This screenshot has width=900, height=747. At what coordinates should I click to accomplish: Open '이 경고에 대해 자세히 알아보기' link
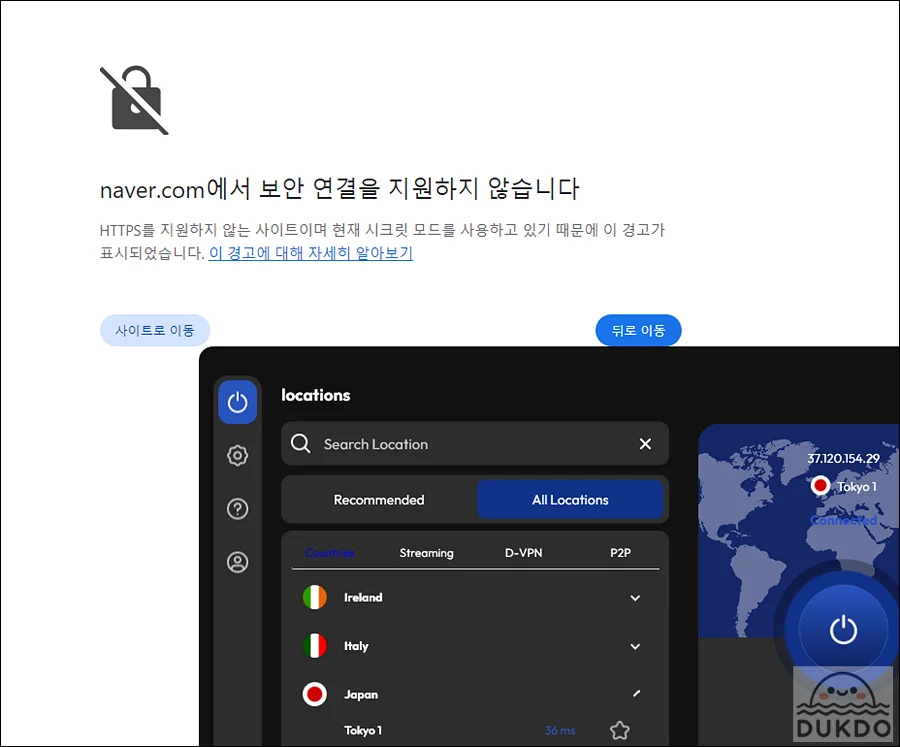click(310, 253)
